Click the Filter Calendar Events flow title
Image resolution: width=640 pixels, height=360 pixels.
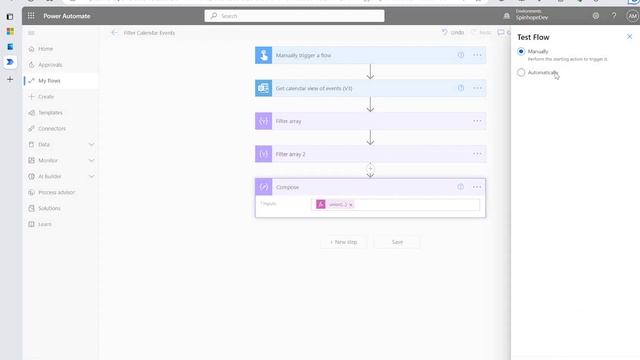tap(149, 33)
